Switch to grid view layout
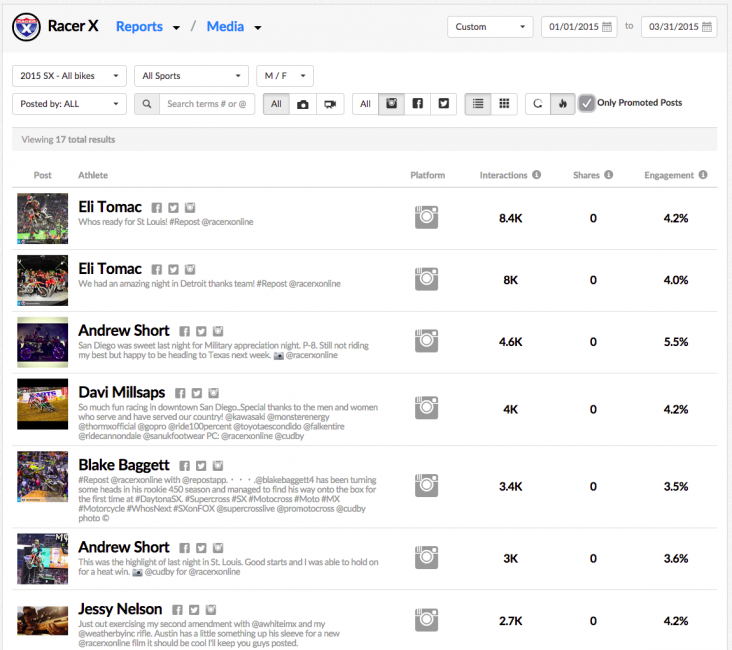The height and width of the screenshot is (650, 732). [x=504, y=104]
